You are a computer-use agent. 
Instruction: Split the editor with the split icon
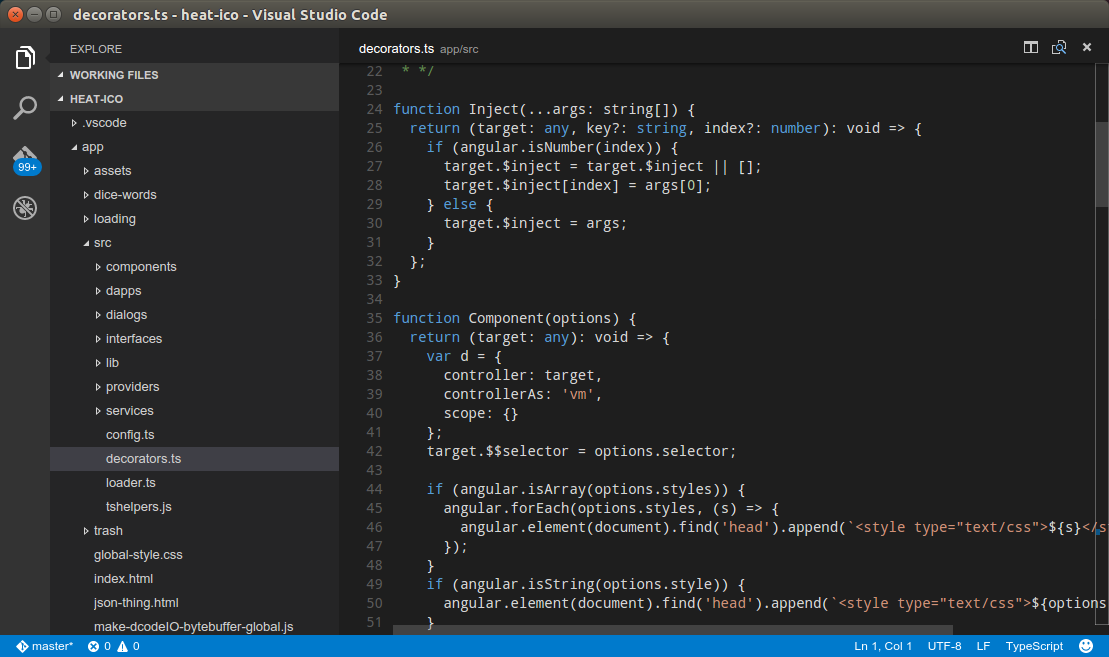(1030, 47)
